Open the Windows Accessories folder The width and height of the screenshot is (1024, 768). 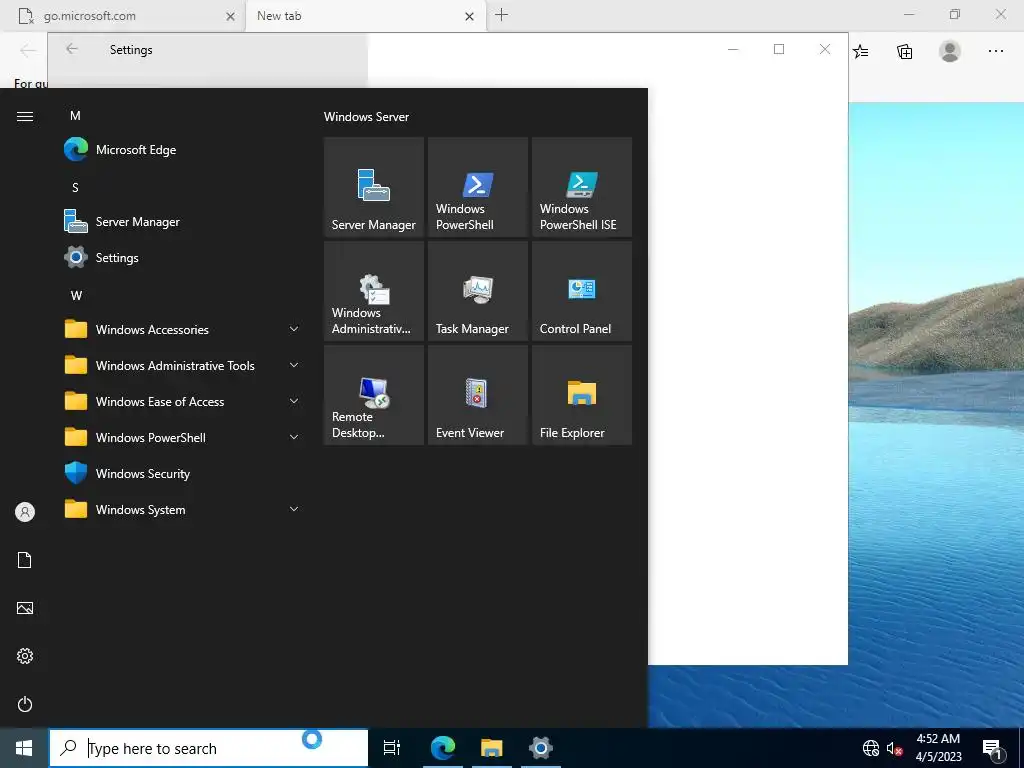pos(185,329)
